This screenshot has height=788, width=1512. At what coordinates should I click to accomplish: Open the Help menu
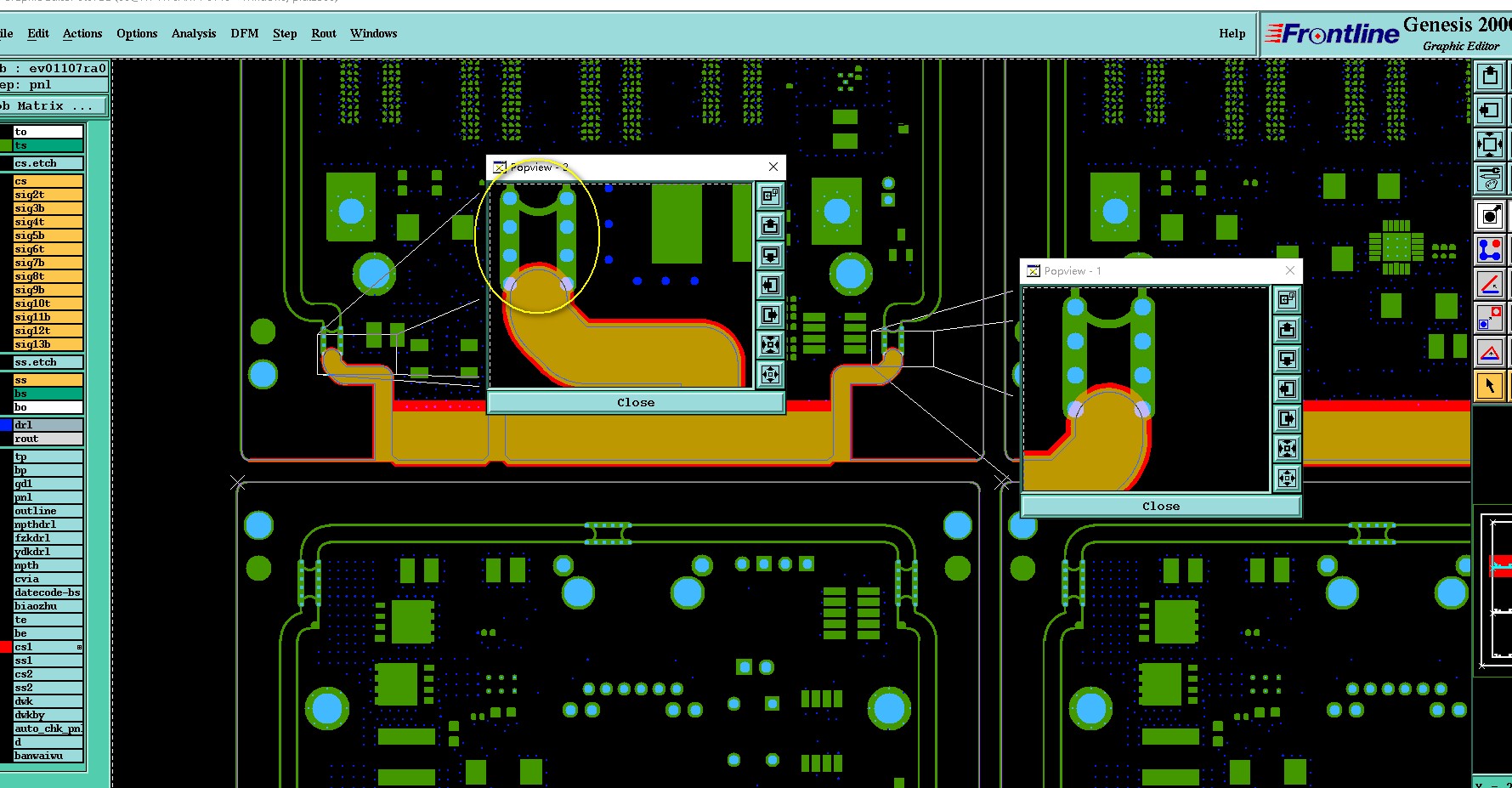click(x=1232, y=34)
